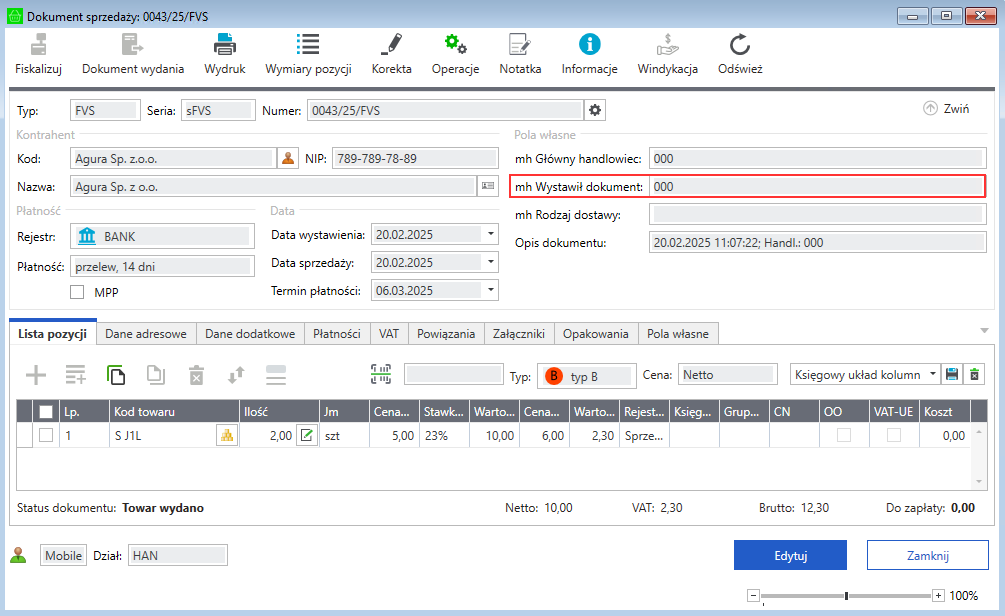Expand the Data wystawienia date dropdown

pos(491,235)
